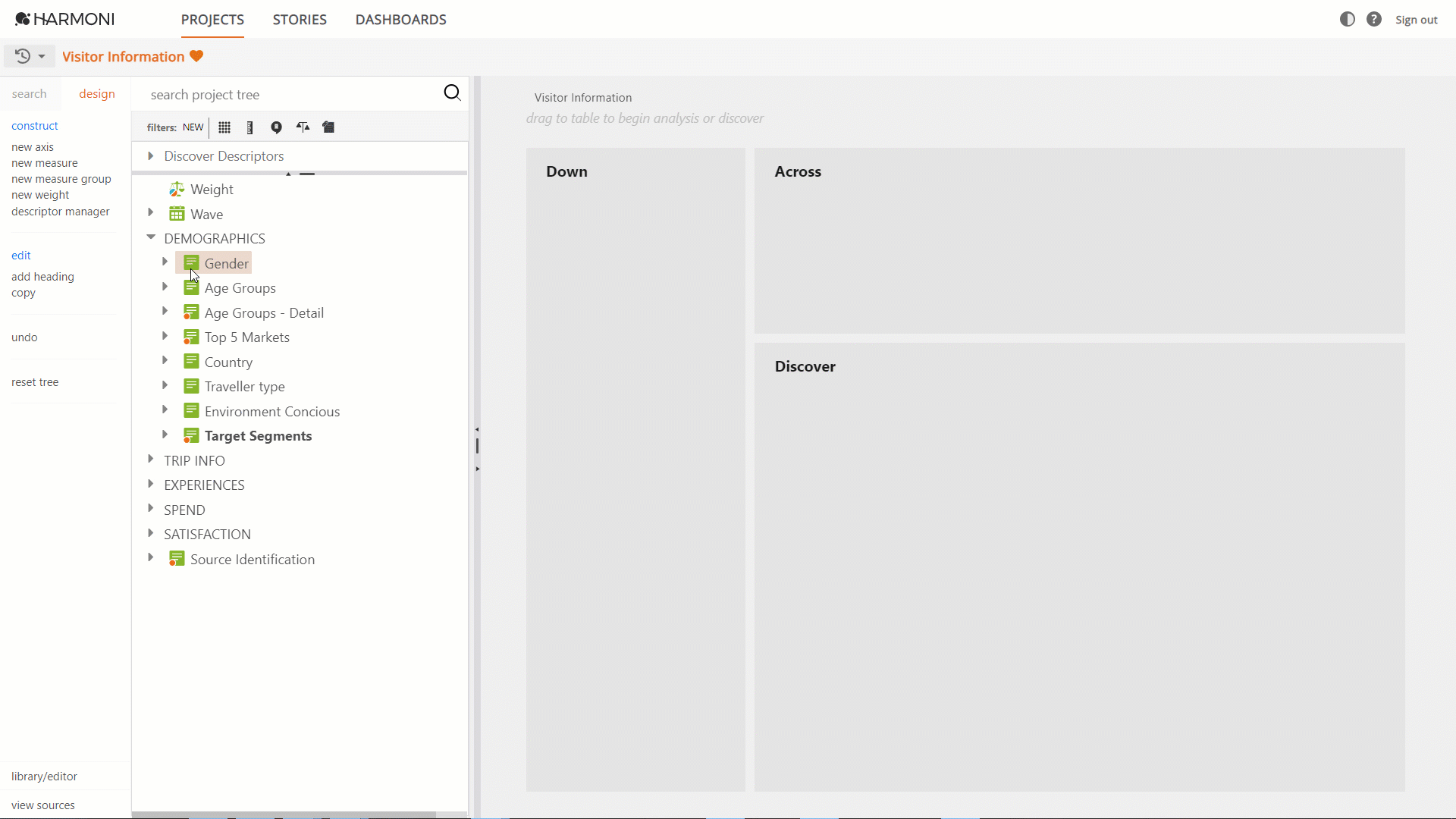This screenshot has width=1456, height=819.
Task: Open the descriptor manager
Action: (61, 212)
